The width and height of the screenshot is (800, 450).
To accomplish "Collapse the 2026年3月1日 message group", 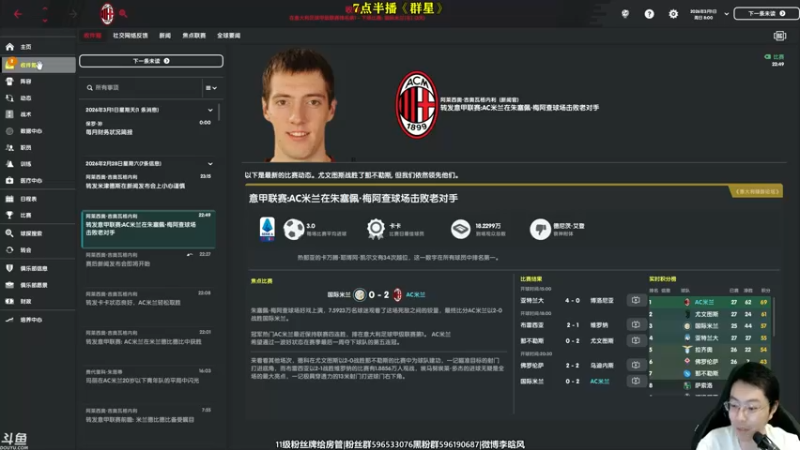I will (210, 110).
